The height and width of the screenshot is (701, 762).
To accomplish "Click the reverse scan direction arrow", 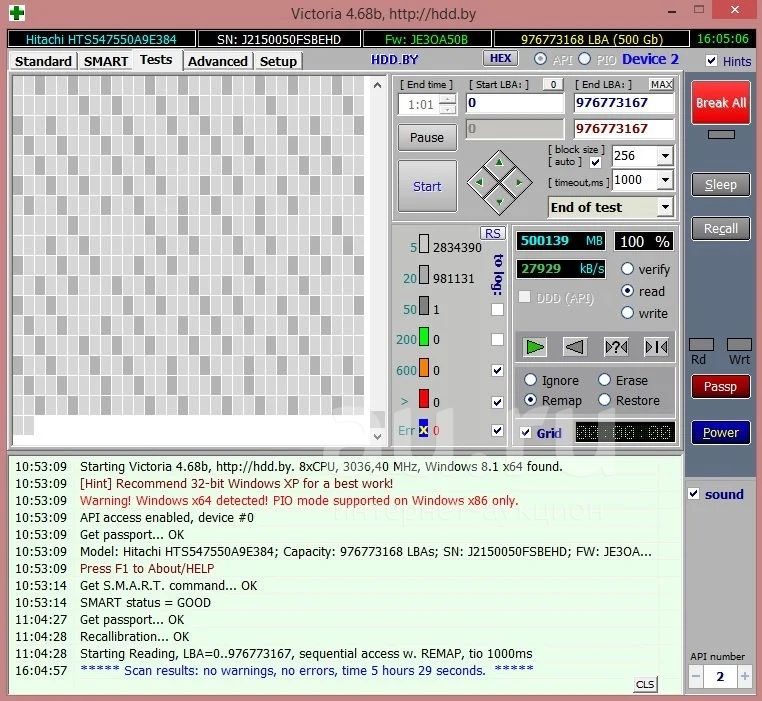I will click(575, 346).
